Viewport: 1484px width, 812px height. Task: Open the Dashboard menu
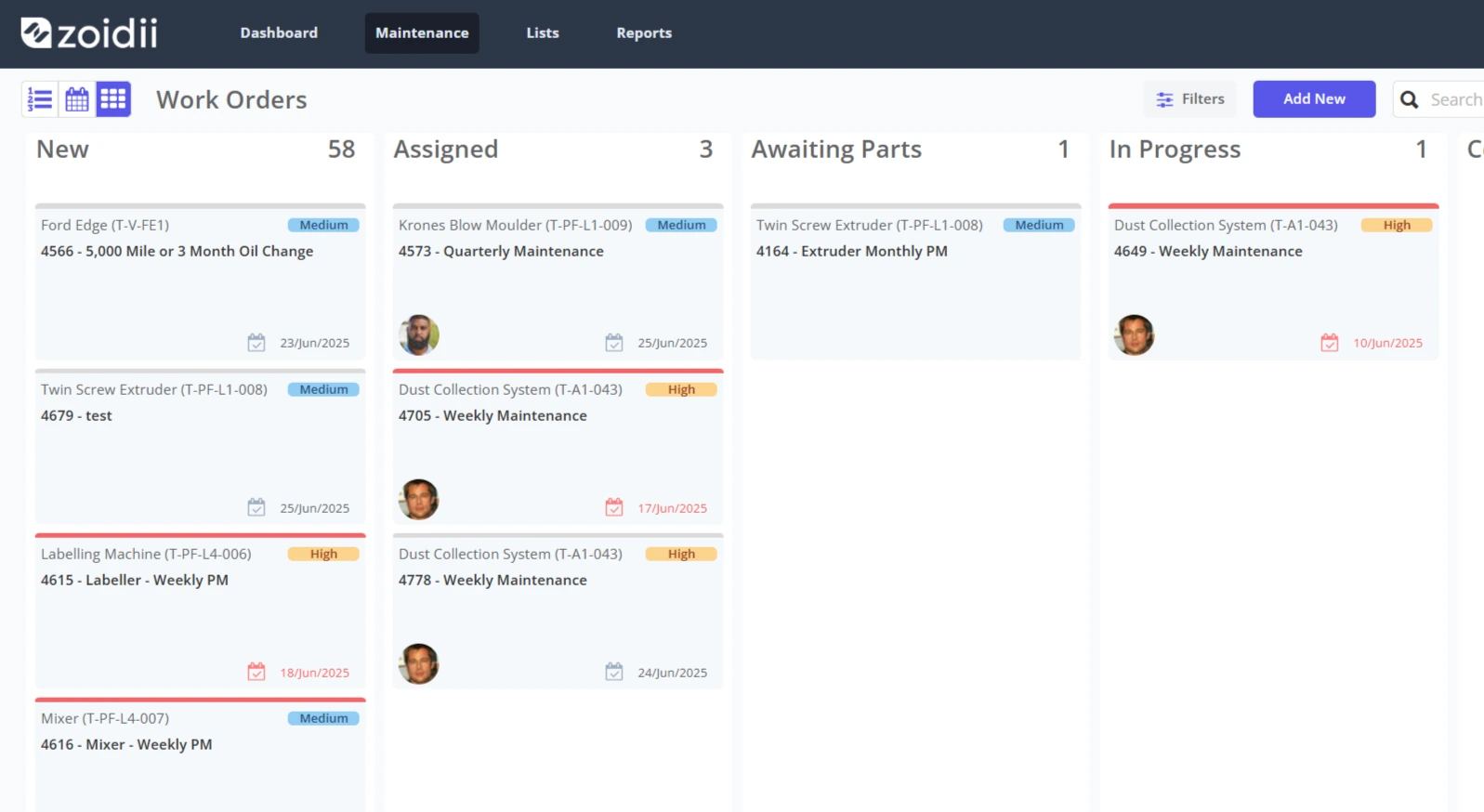point(279,33)
